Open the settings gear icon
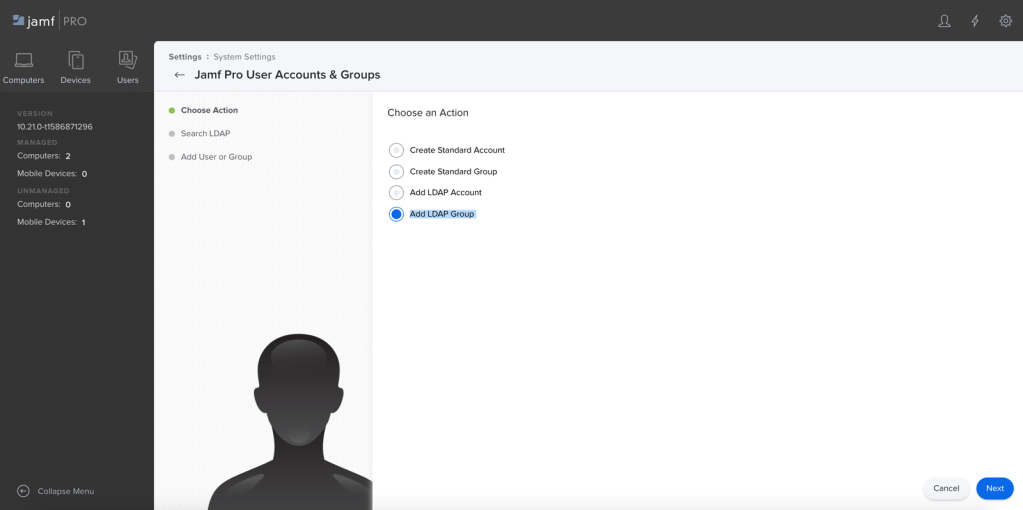 tap(1006, 21)
